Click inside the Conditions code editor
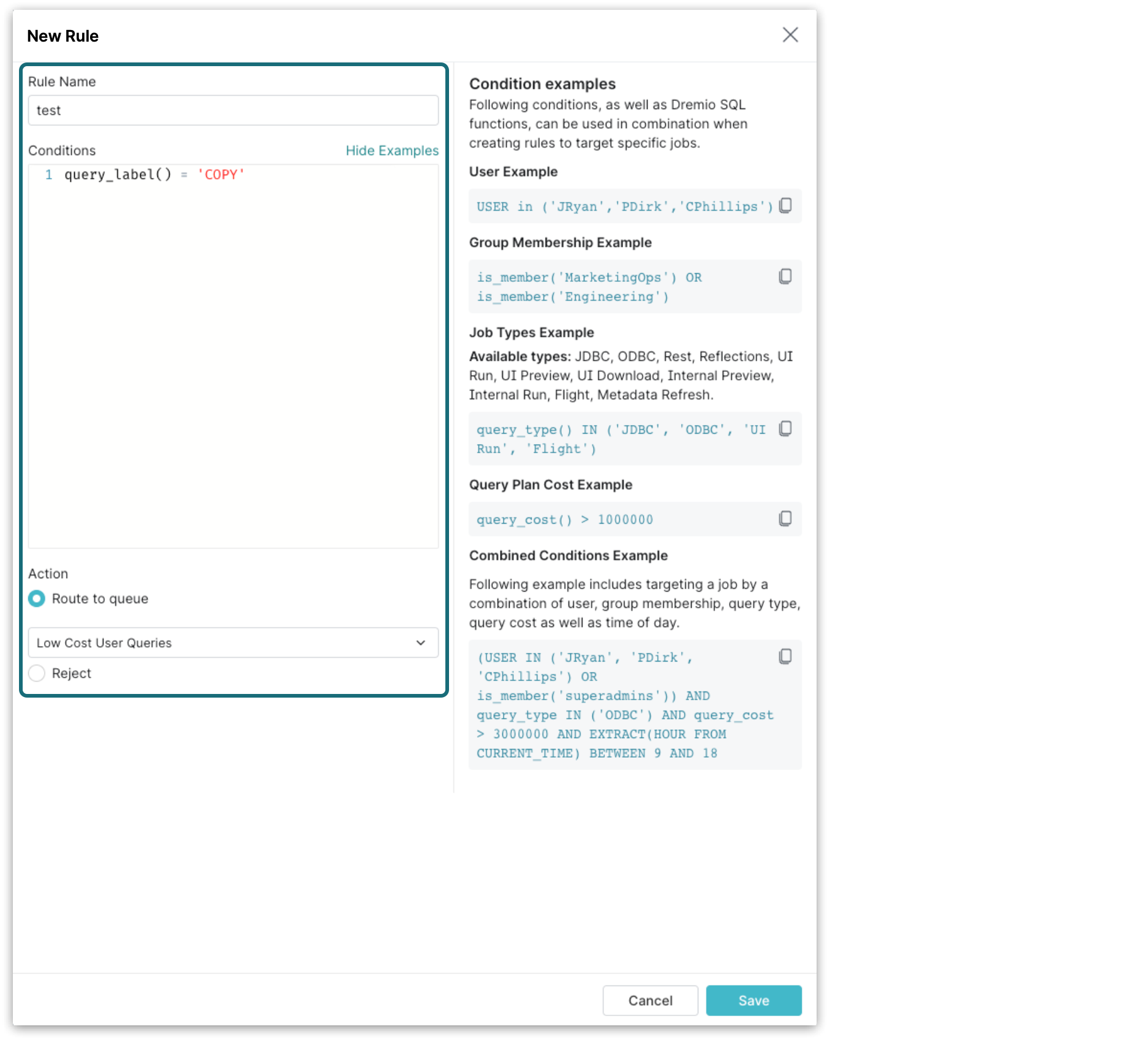The width and height of the screenshot is (1148, 1040). 233,355
